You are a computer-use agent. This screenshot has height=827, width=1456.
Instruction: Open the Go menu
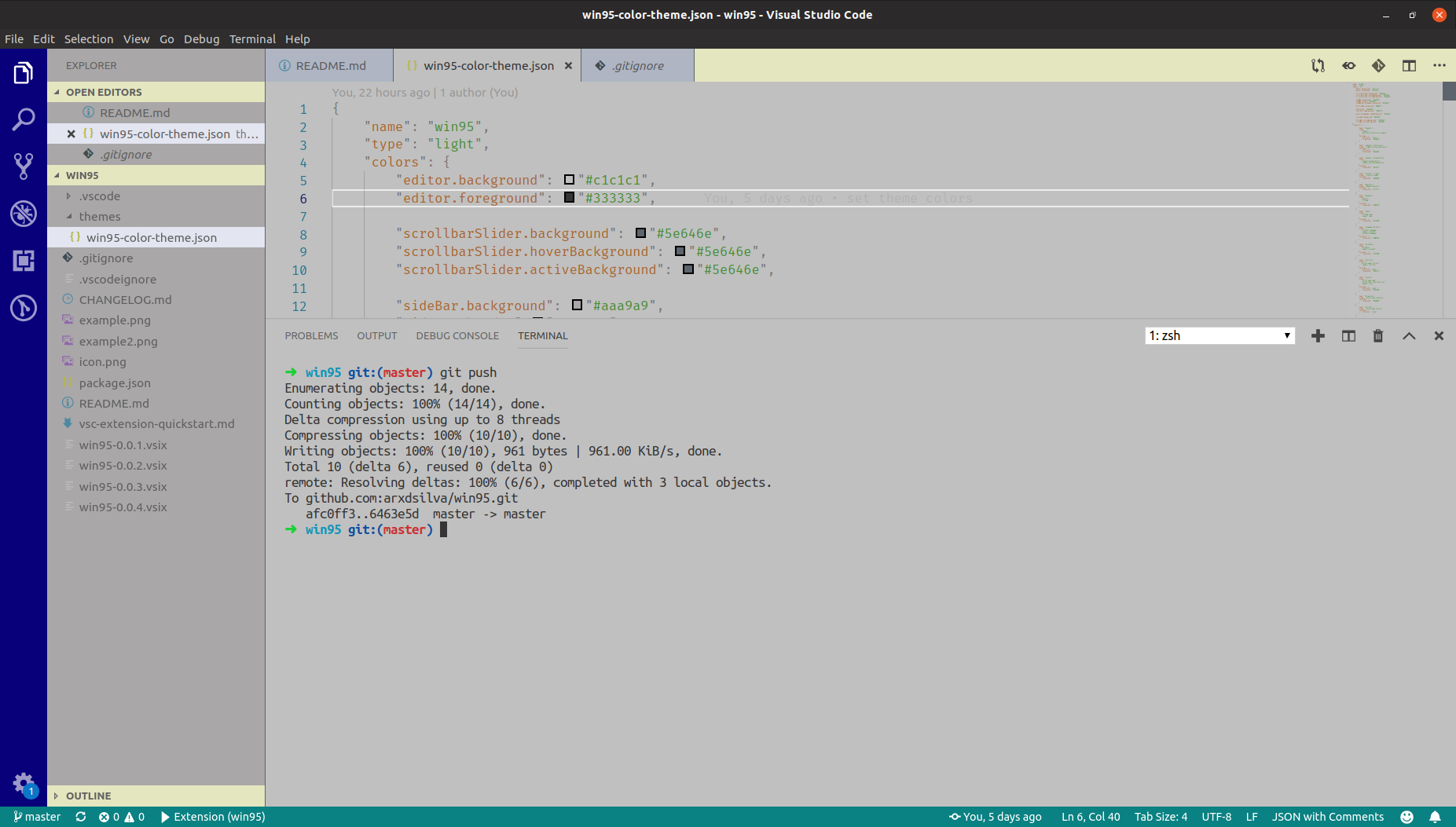167,39
